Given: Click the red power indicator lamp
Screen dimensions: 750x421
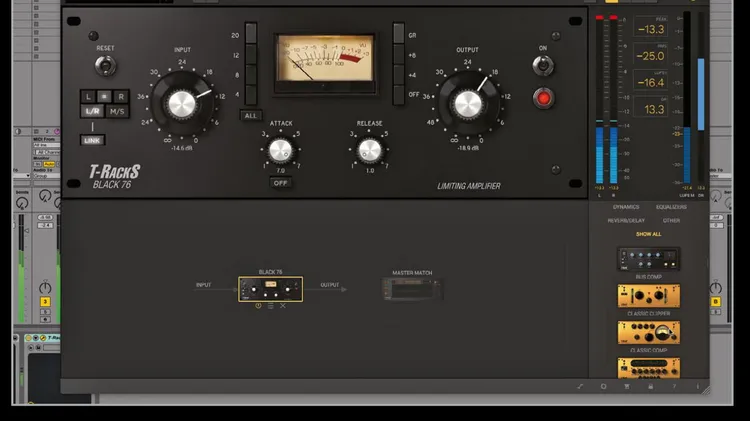Looking at the screenshot, I should click(x=543, y=98).
